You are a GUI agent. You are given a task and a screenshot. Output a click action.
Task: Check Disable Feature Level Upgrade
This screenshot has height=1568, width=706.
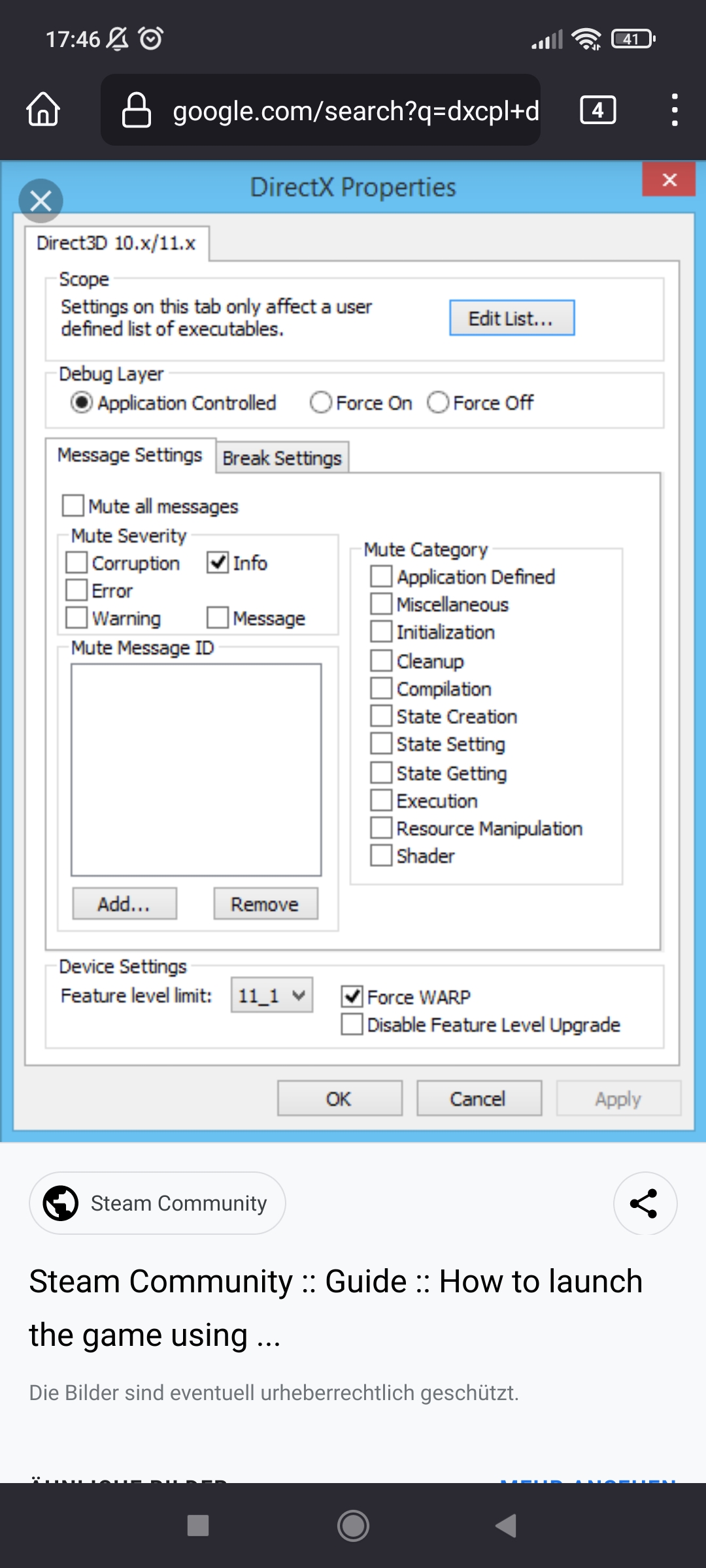tap(352, 1024)
